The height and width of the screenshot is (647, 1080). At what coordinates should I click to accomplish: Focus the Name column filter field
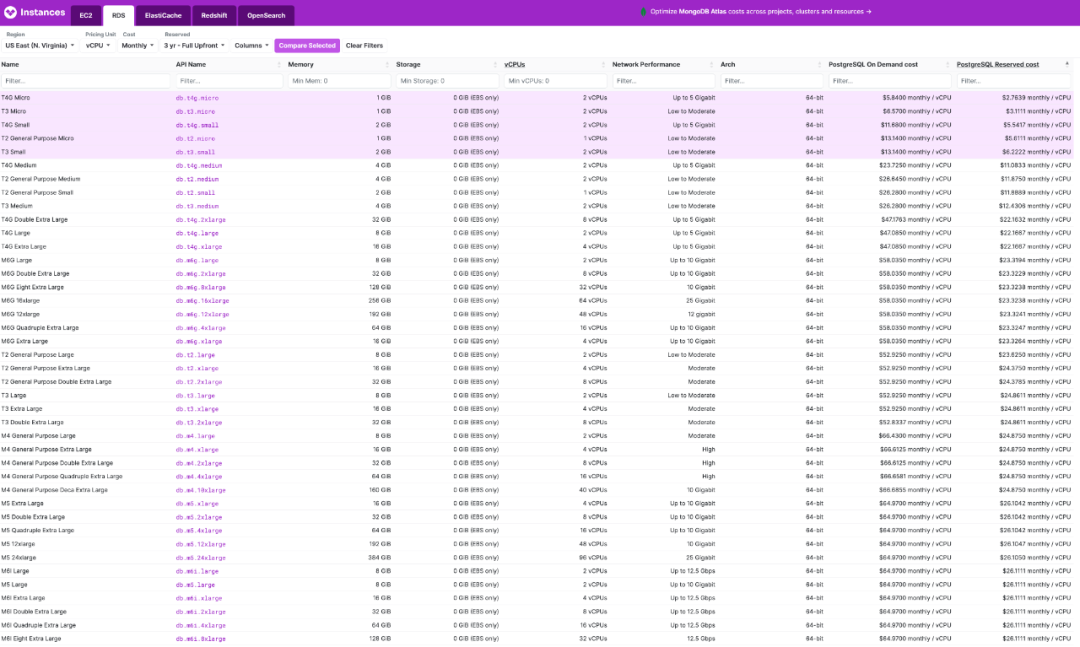click(85, 80)
